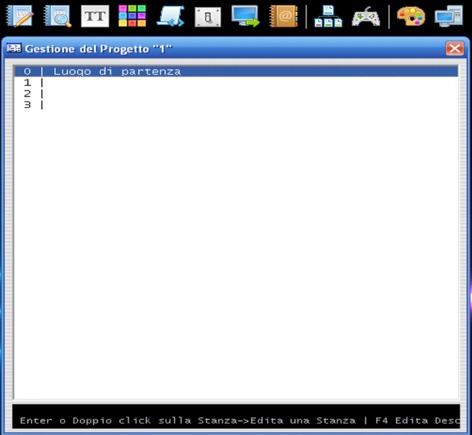
Task: Click the scroll with blue arrows icon
Action: (170, 16)
